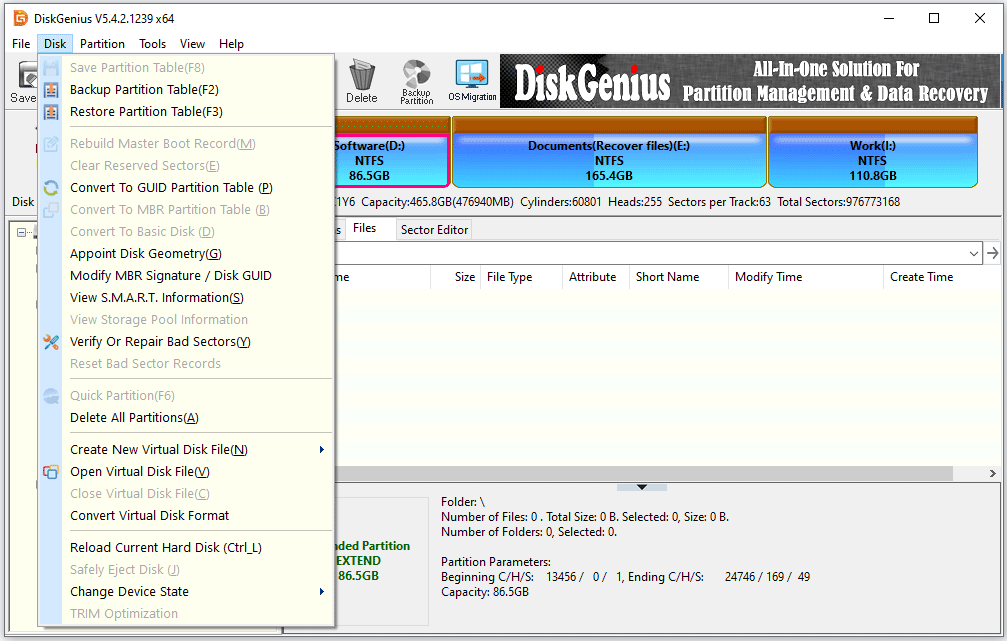Viewport: 1007px width, 641px height.
Task: Click the Delete toolbar icon
Action: point(362,82)
